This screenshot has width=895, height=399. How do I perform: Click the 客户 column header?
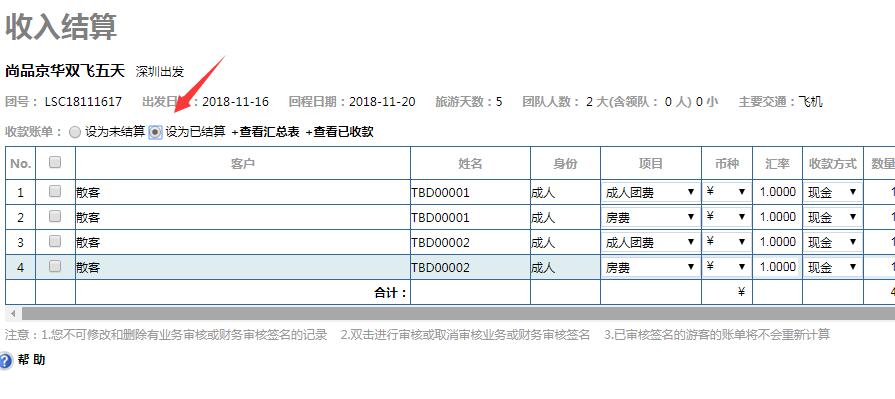click(243, 164)
